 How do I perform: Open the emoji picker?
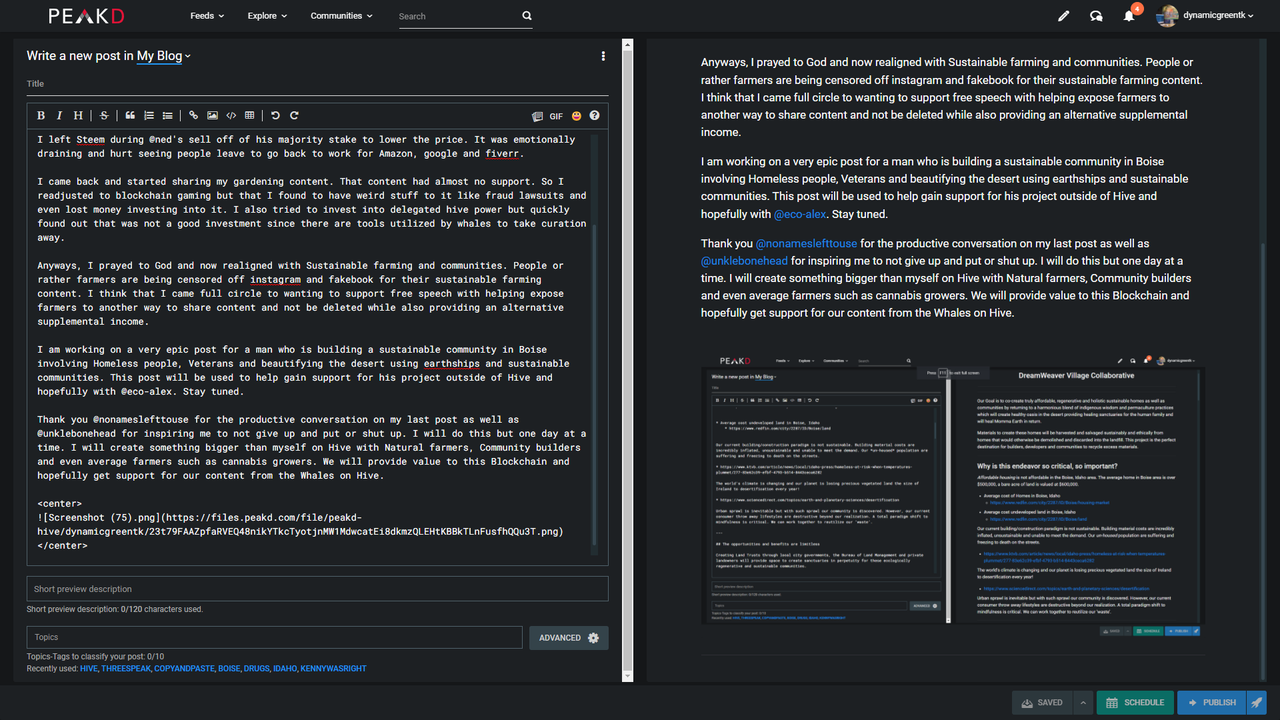click(577, 116)
